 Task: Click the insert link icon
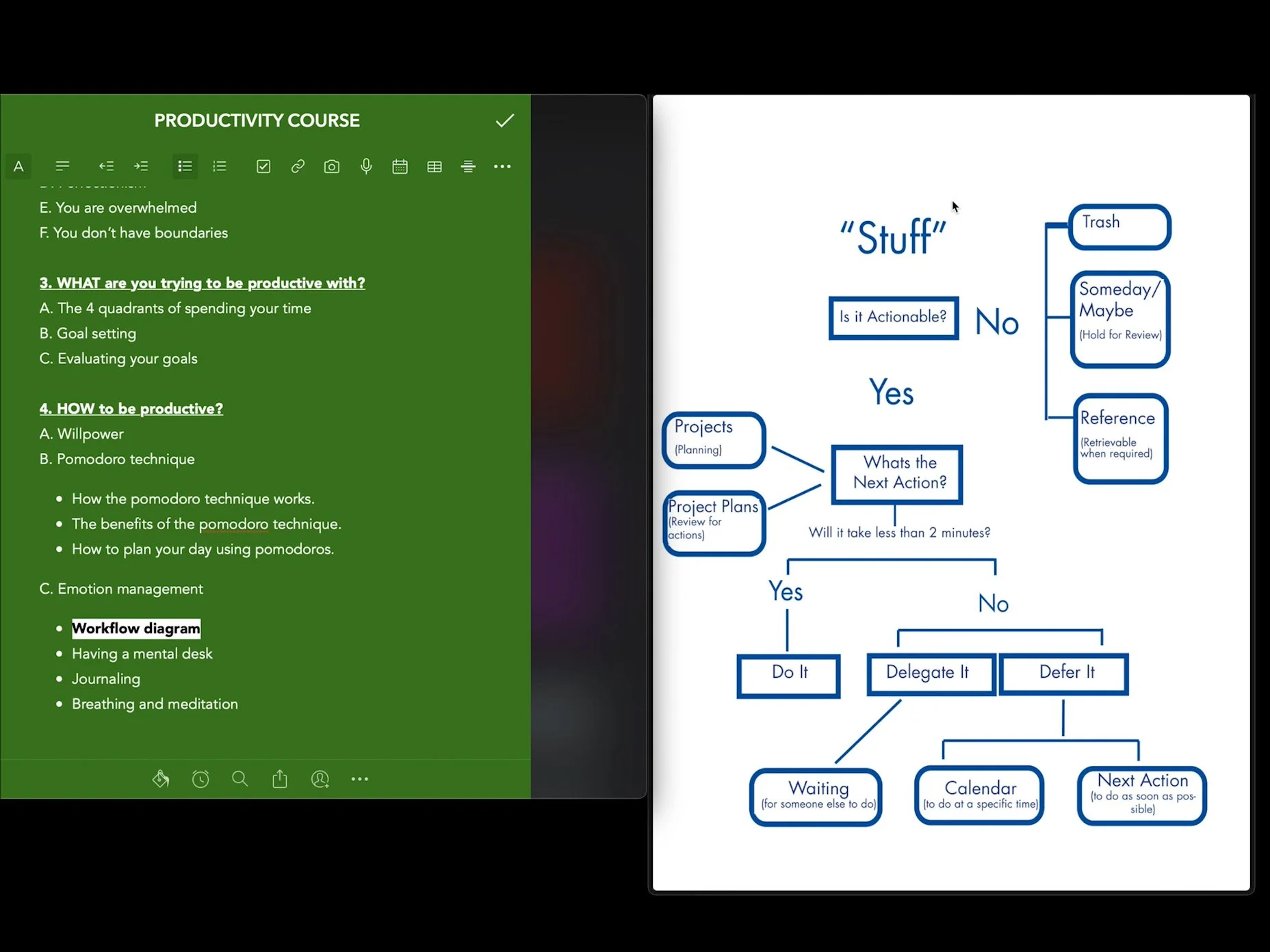[298, 166]
